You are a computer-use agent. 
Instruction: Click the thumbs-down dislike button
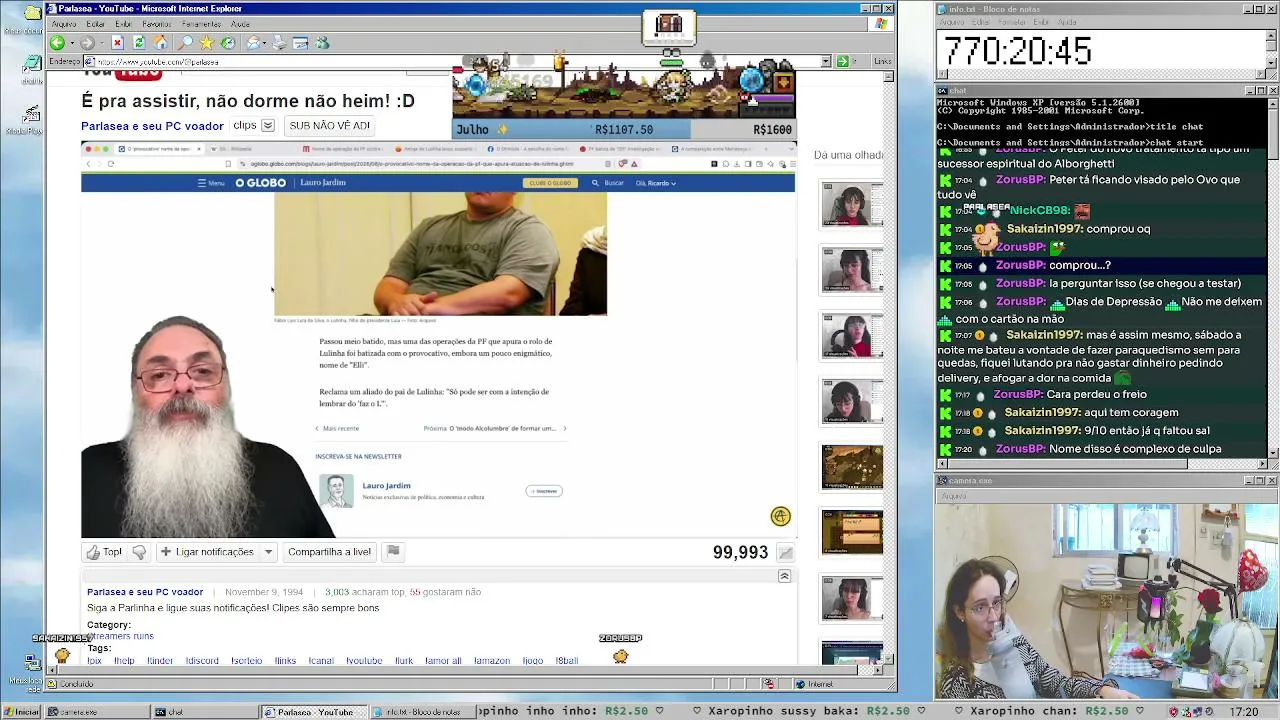click(x=139, y=552)
